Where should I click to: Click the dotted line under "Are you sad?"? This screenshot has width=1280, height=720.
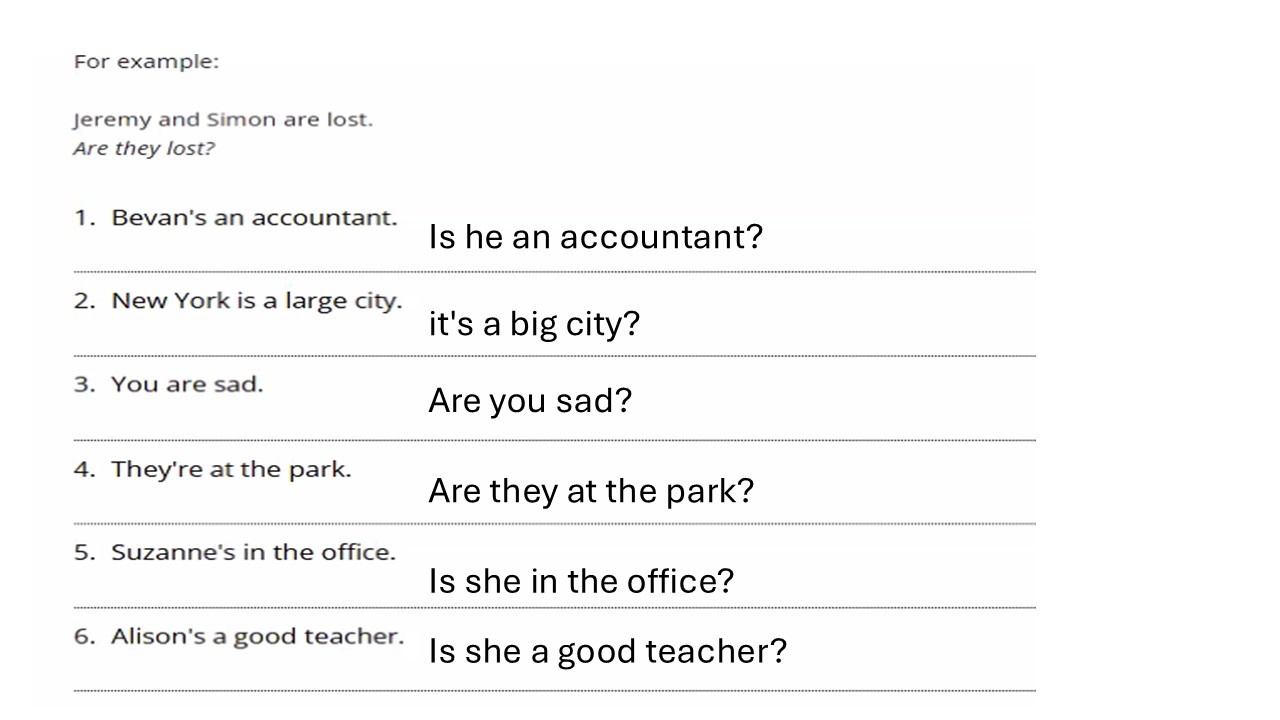point(555,440)
